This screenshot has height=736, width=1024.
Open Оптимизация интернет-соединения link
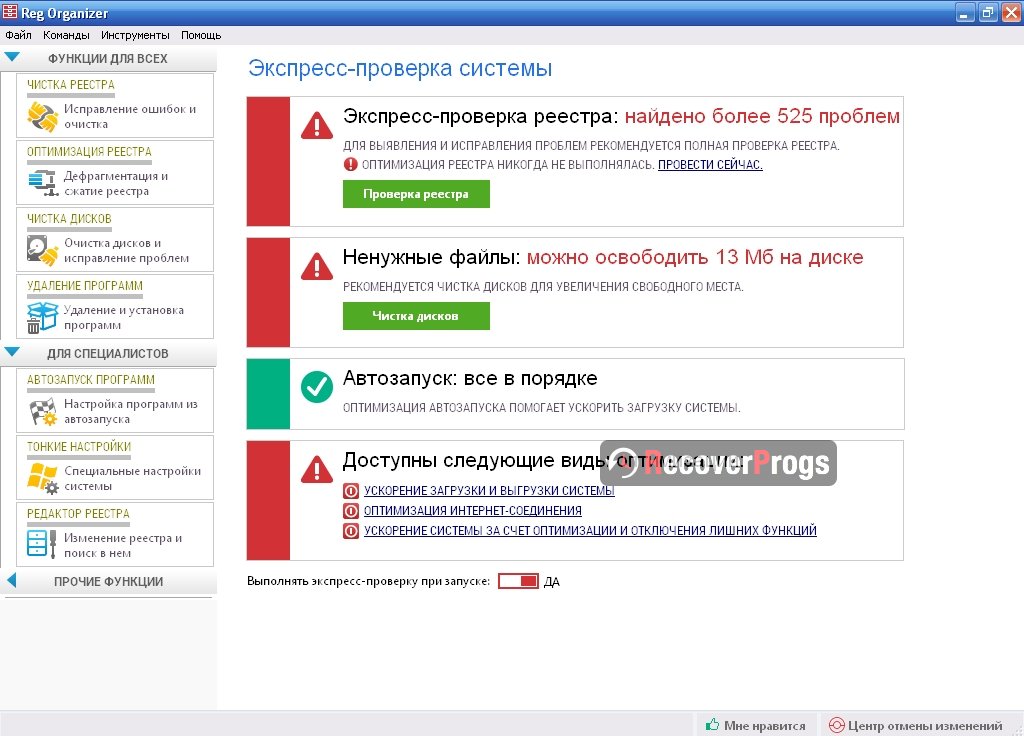click(x=473, y=511)
